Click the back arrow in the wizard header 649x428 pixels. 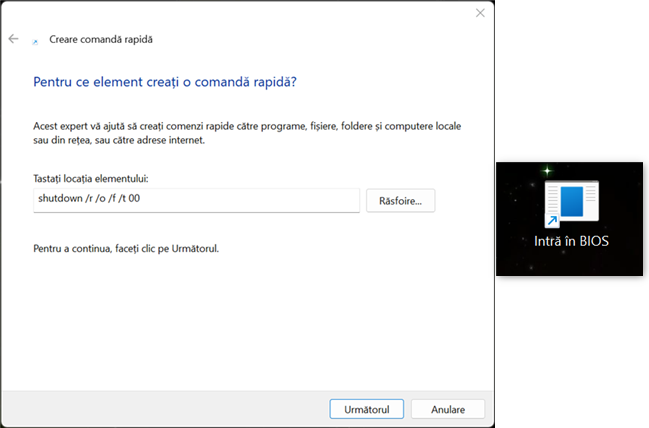click(x=13, y=39)
